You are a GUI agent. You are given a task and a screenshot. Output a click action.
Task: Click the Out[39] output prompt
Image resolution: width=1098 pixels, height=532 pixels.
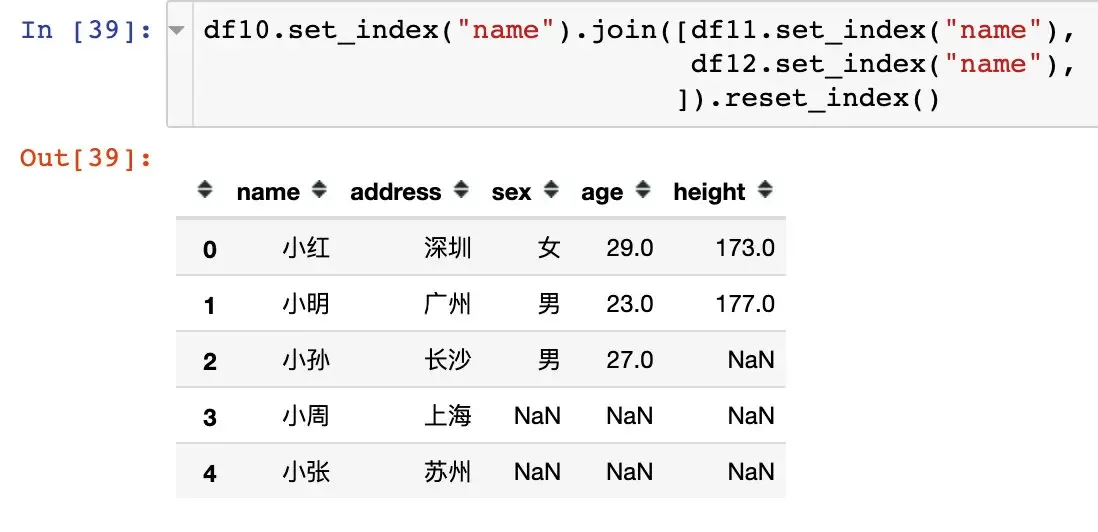[86, 158]
